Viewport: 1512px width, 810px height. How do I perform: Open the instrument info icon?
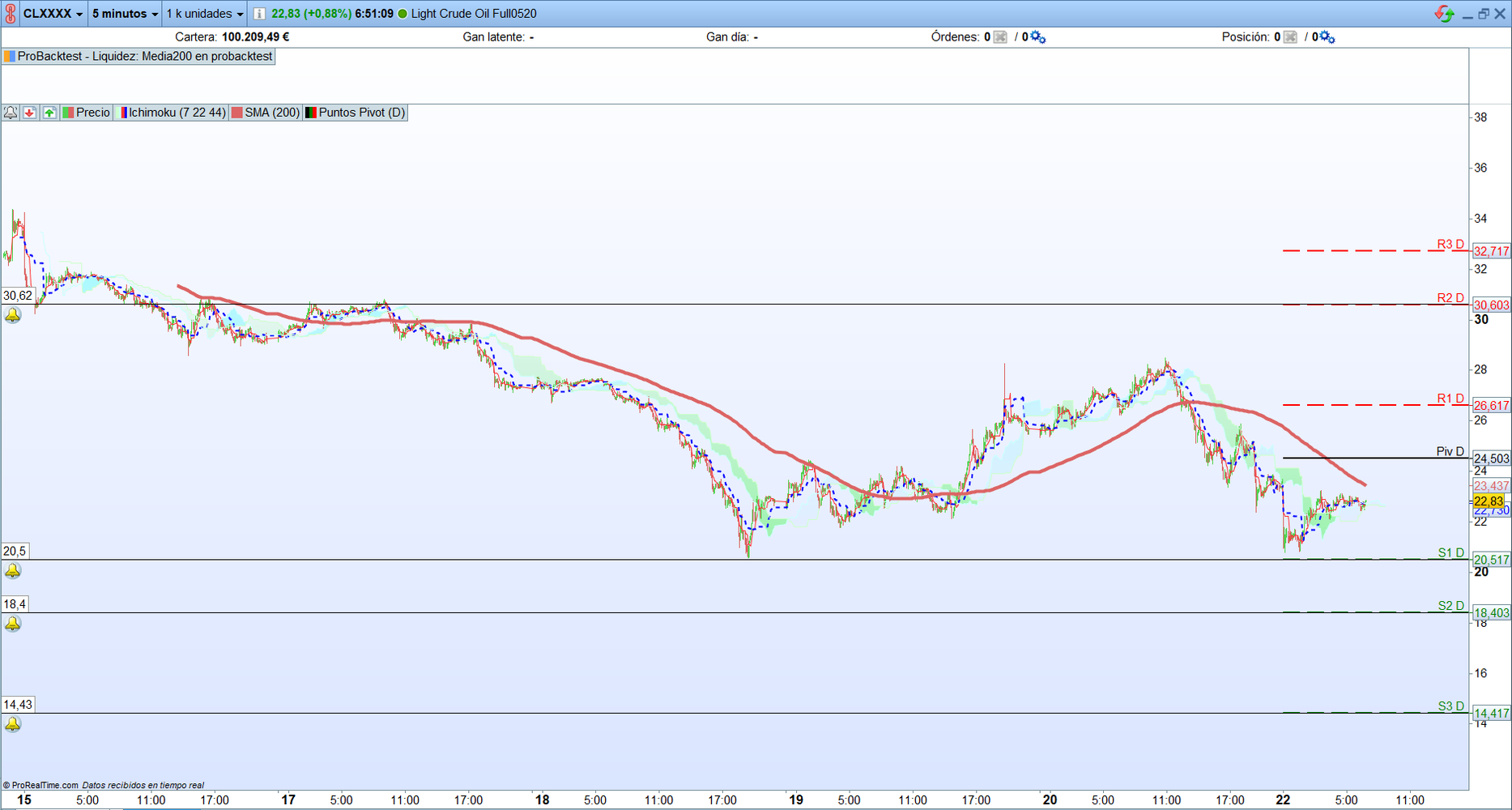[259, 14]
